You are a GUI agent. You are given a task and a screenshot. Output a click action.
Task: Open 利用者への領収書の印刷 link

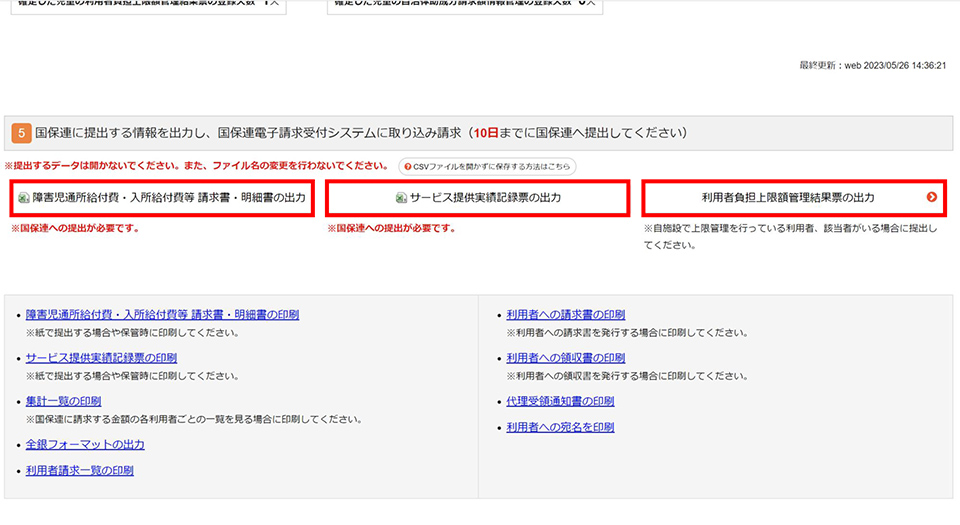566,358
